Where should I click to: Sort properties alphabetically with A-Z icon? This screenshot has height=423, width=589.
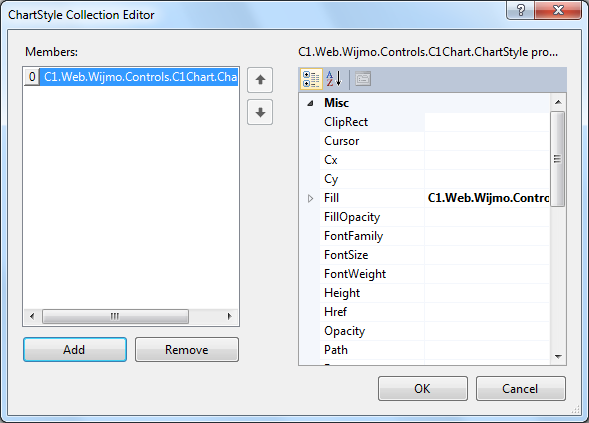pyautogui.click(x=334, y=79)
